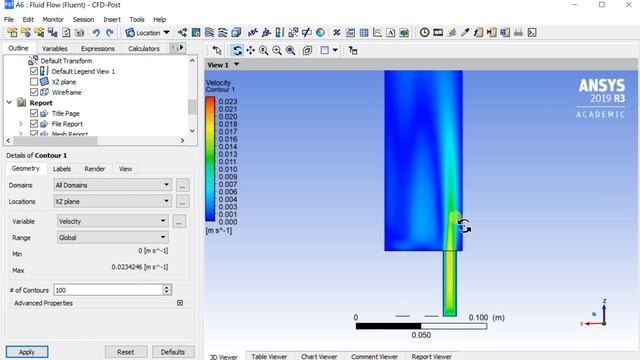
Task: Open the Locations XZ plane dropdown
Action: [x=112, y=201]
